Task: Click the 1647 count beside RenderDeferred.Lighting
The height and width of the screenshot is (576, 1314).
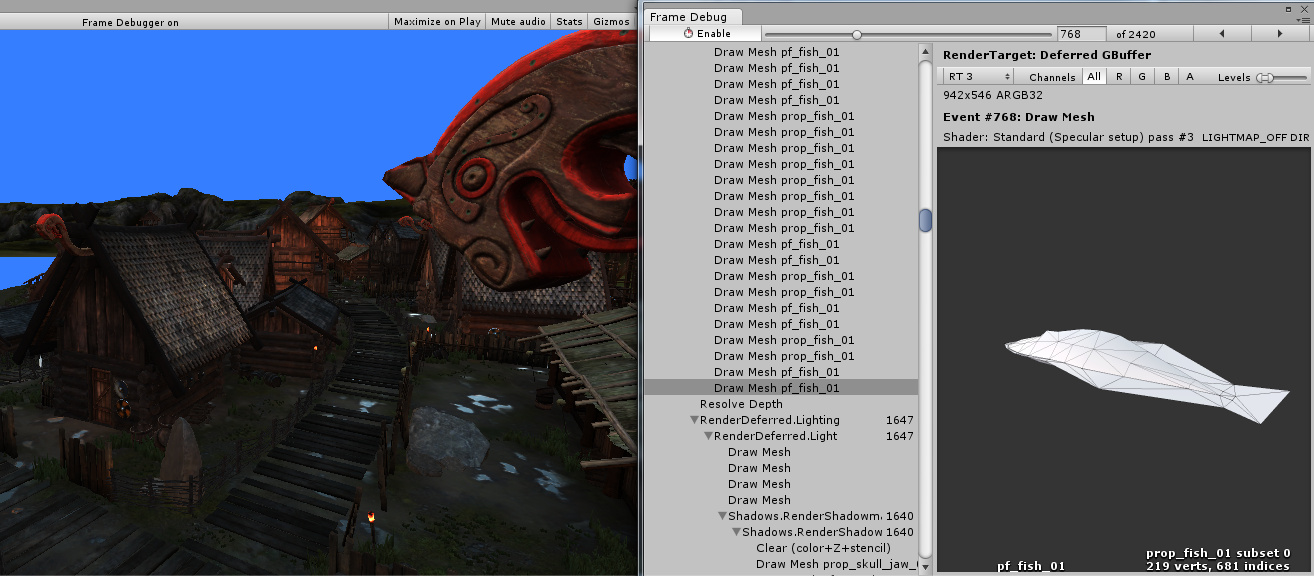Action: [900, 420]
